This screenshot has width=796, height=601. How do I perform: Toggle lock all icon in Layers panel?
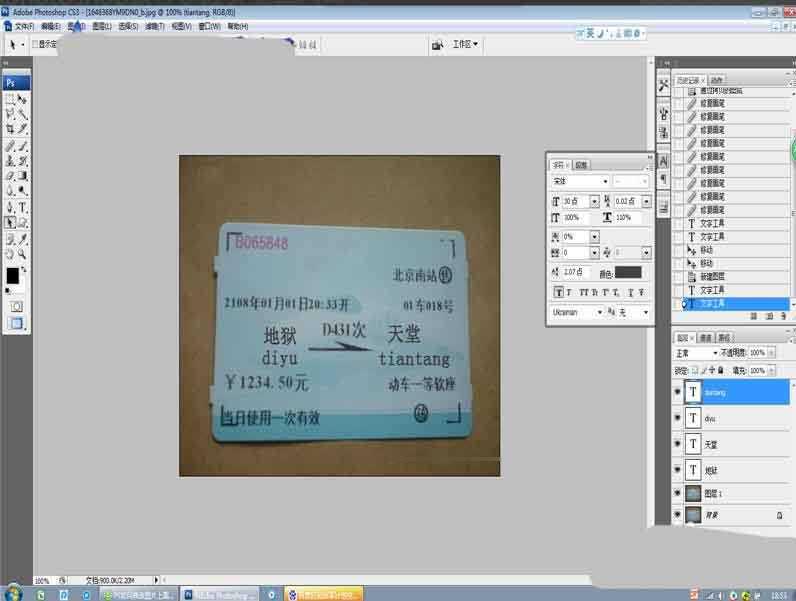tap(720, 371)
